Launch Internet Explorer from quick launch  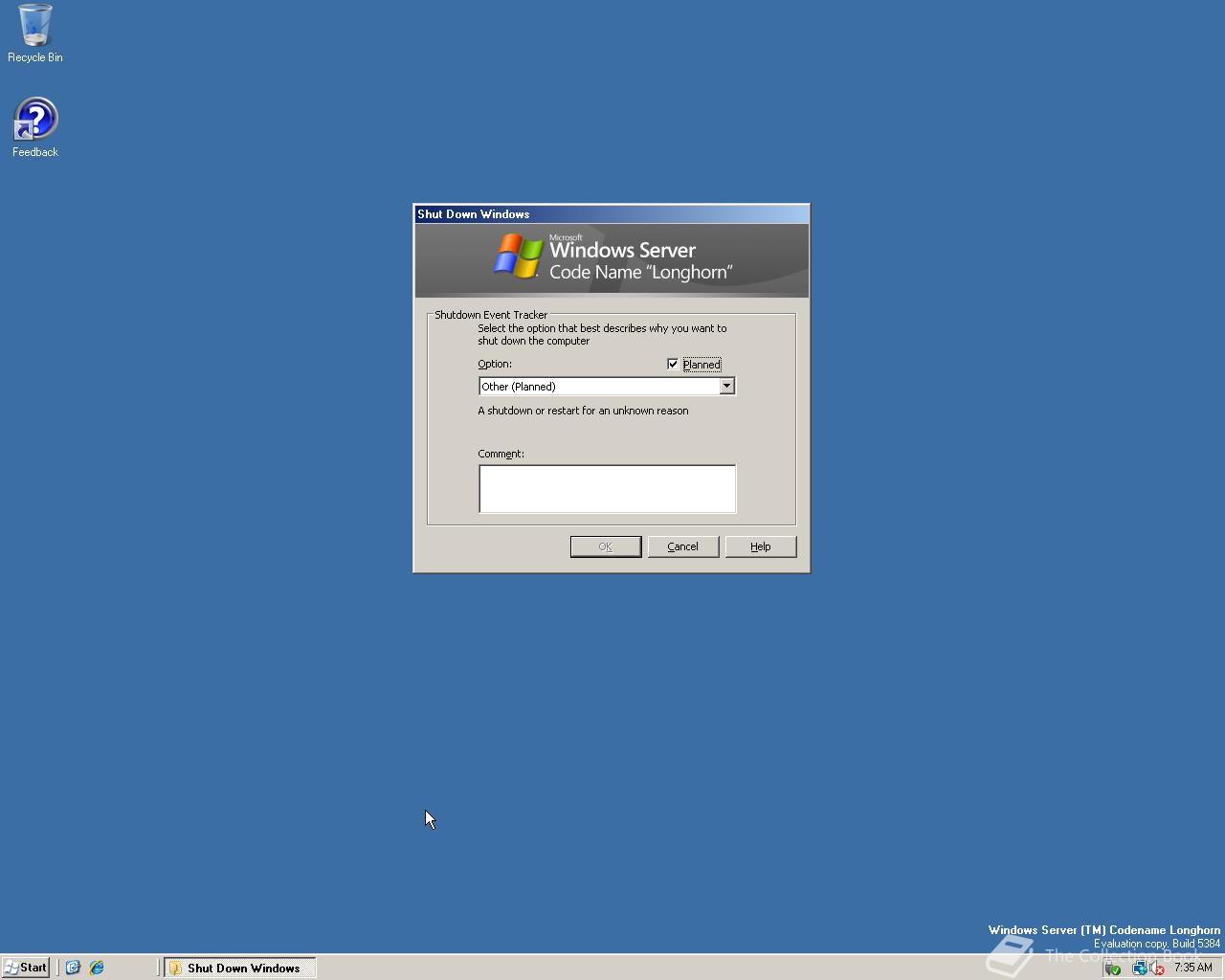click(x=97, y=968)
